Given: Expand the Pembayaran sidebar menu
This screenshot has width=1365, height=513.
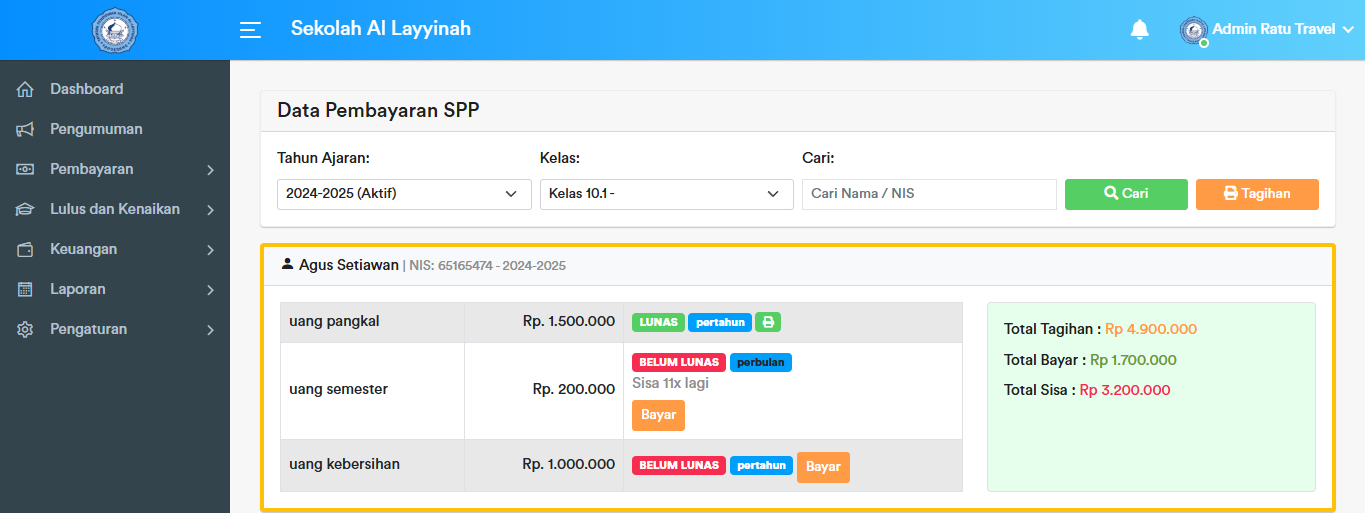Looking at the screenshot, I should [115, 169].
